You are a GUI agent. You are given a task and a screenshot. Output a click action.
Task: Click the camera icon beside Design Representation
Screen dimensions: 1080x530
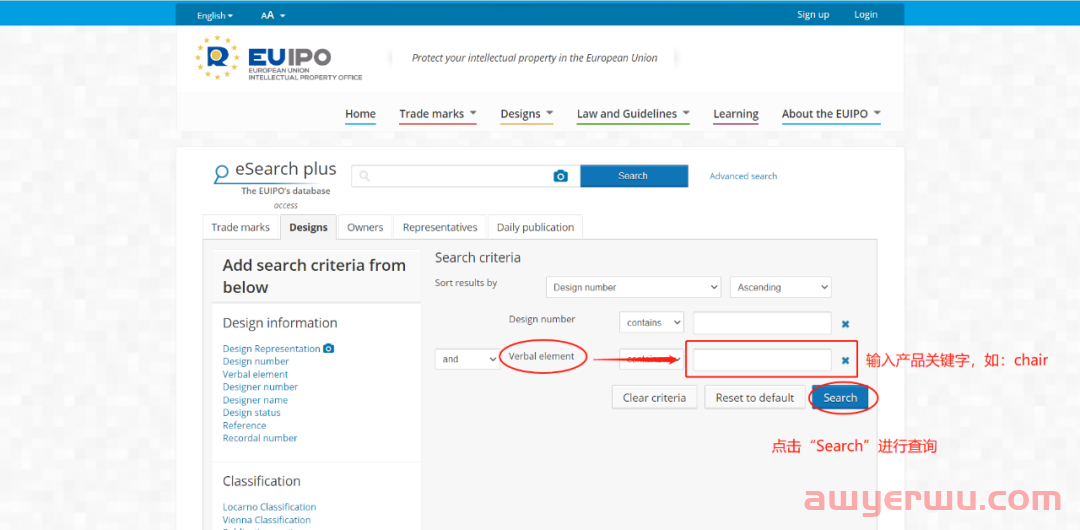[x=329, y=349]
